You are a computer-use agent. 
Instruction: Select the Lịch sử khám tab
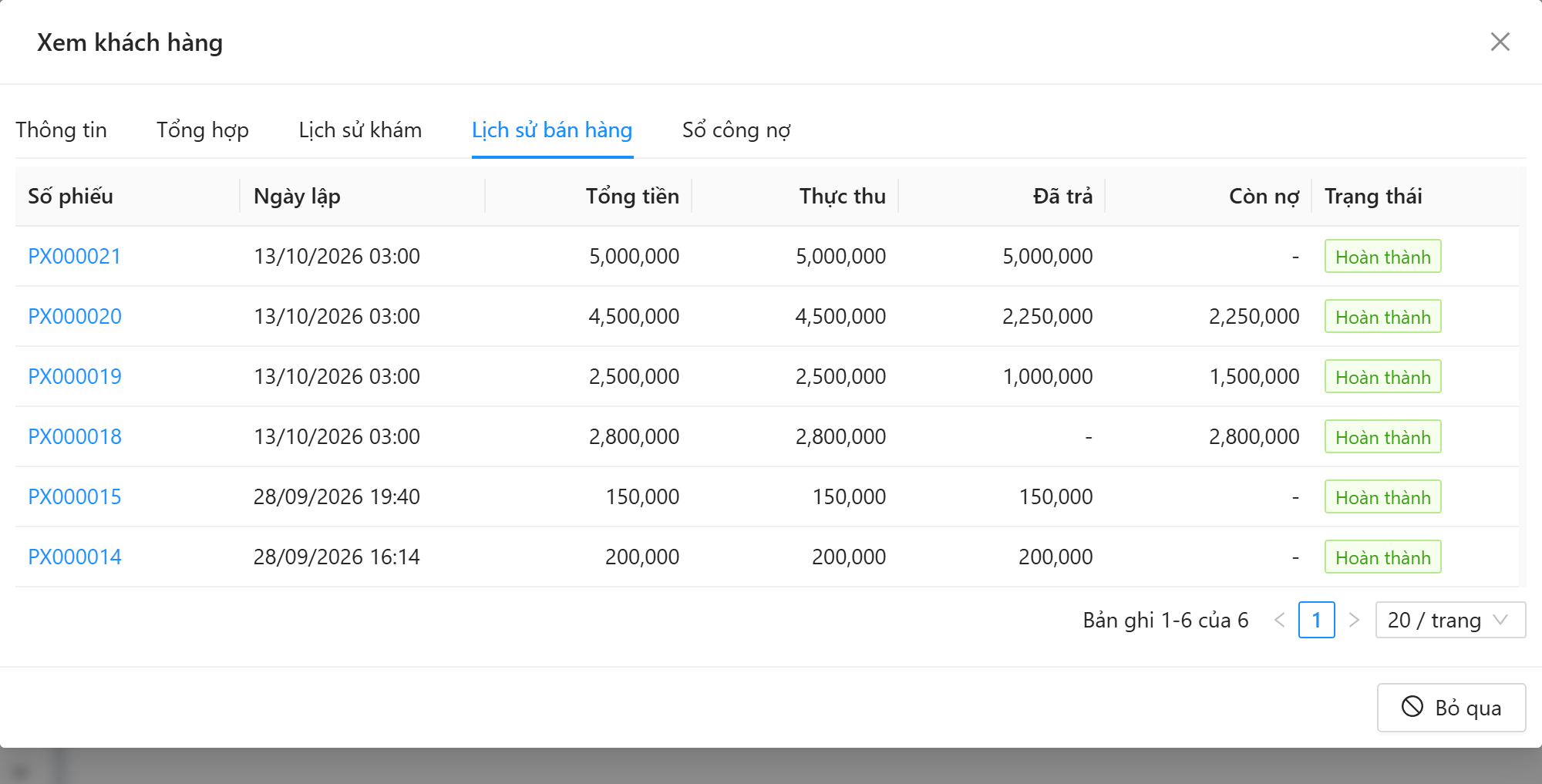pos(360,130)
